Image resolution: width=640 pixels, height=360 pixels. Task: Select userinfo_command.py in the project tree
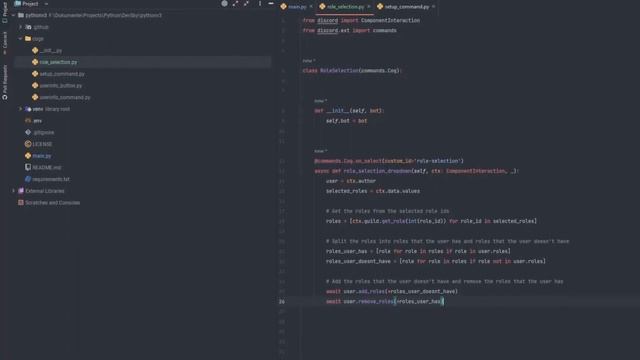65,98
